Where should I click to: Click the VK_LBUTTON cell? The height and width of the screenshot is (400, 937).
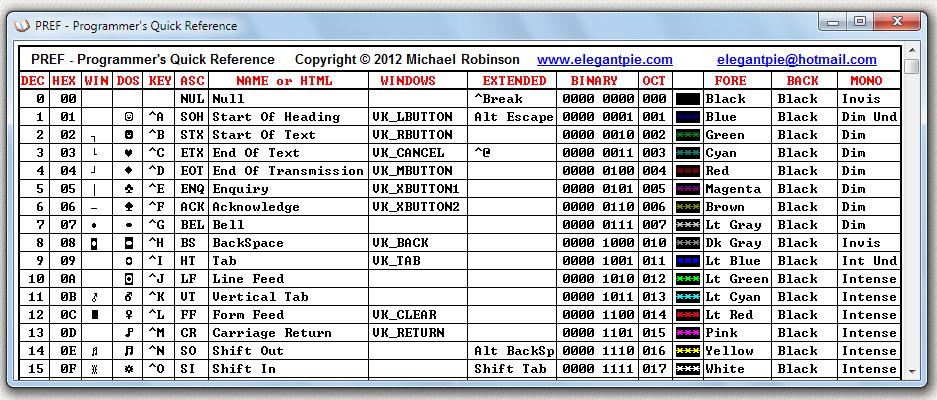[x=418, y=117]
